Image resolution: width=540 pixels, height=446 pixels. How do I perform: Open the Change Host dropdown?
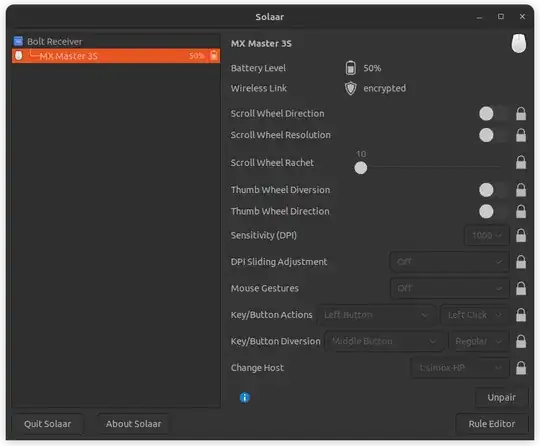click(460, 368)
